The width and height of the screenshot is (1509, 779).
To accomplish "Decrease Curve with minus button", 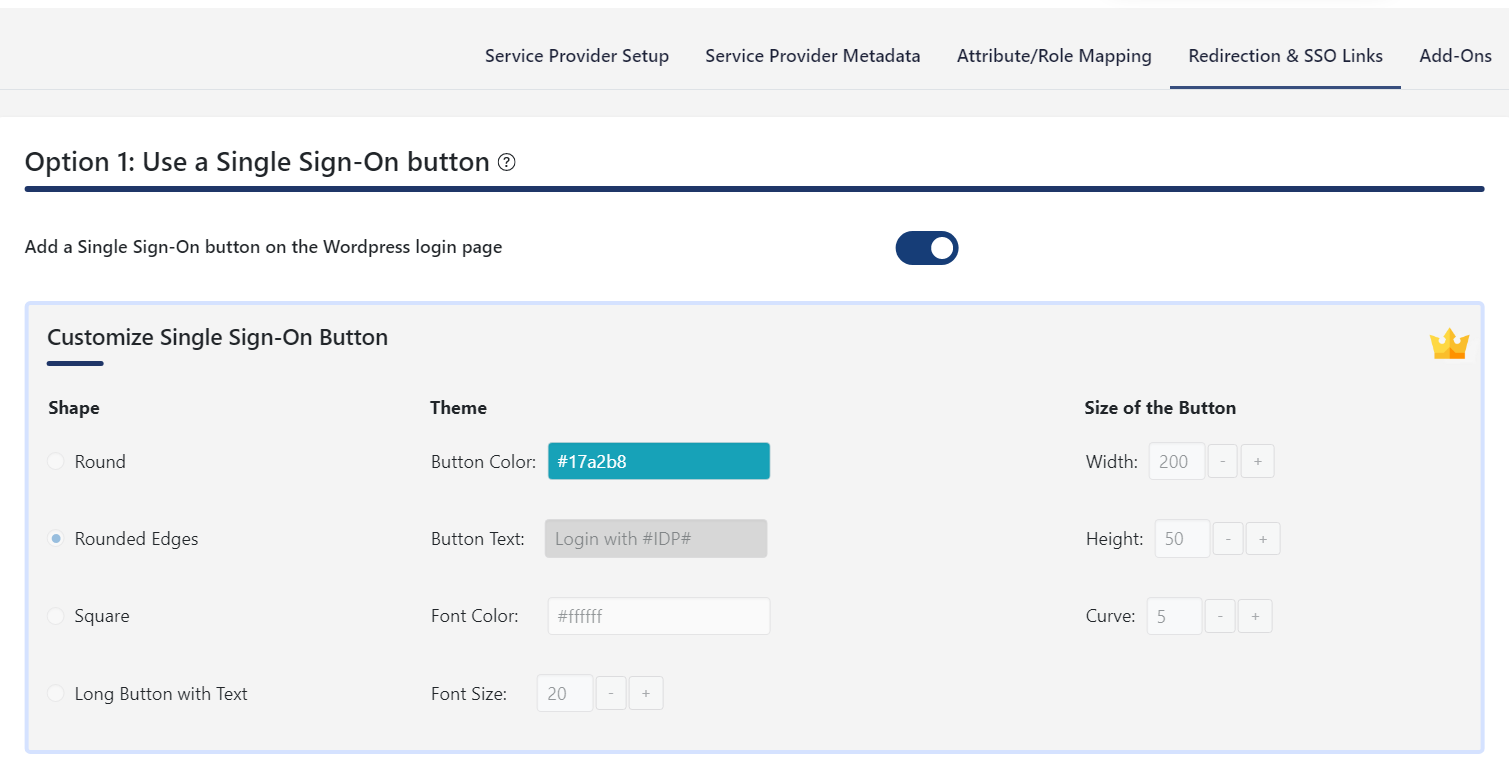I will (1220, 616).
